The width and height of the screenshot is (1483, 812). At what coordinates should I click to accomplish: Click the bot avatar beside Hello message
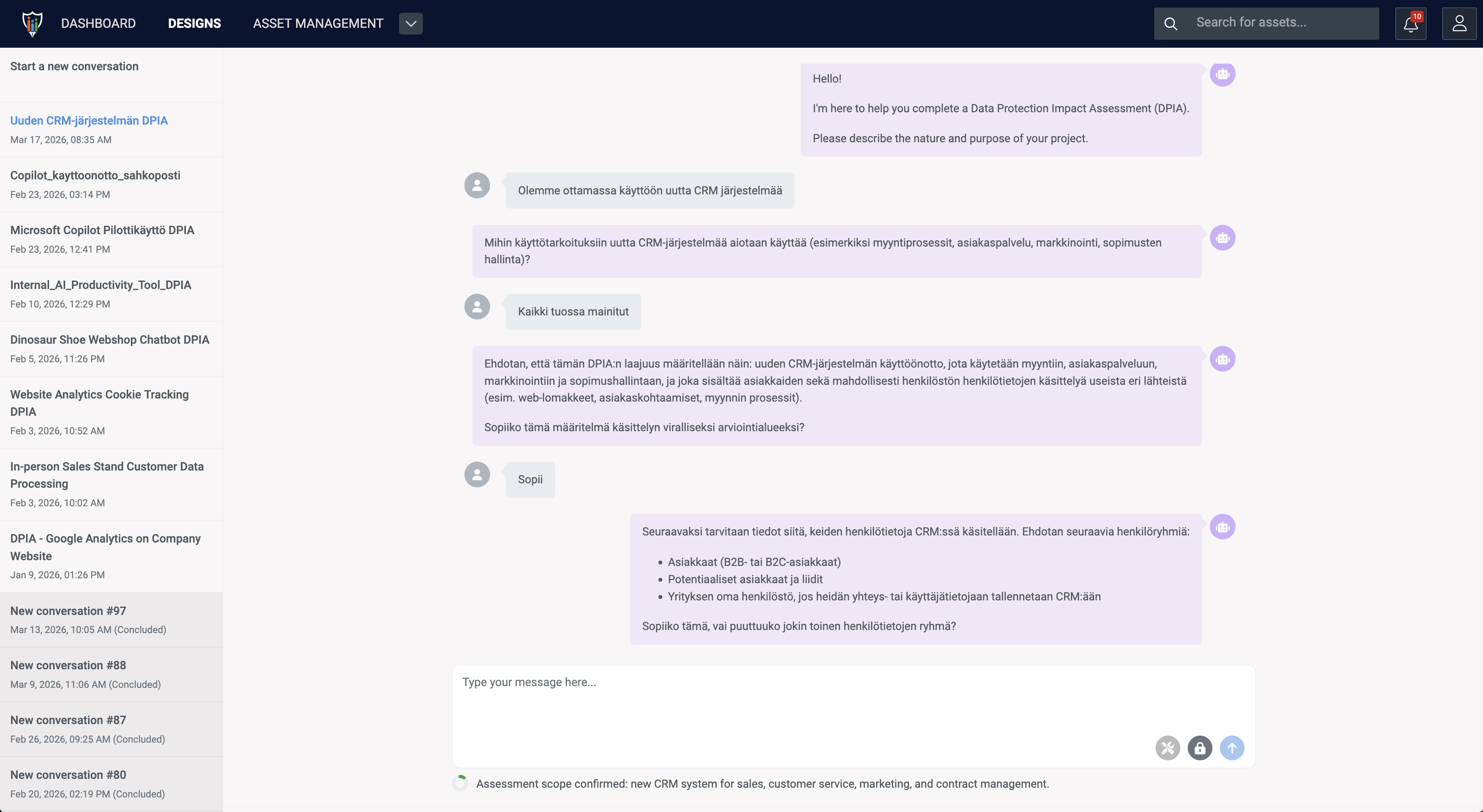point(1222,74)
